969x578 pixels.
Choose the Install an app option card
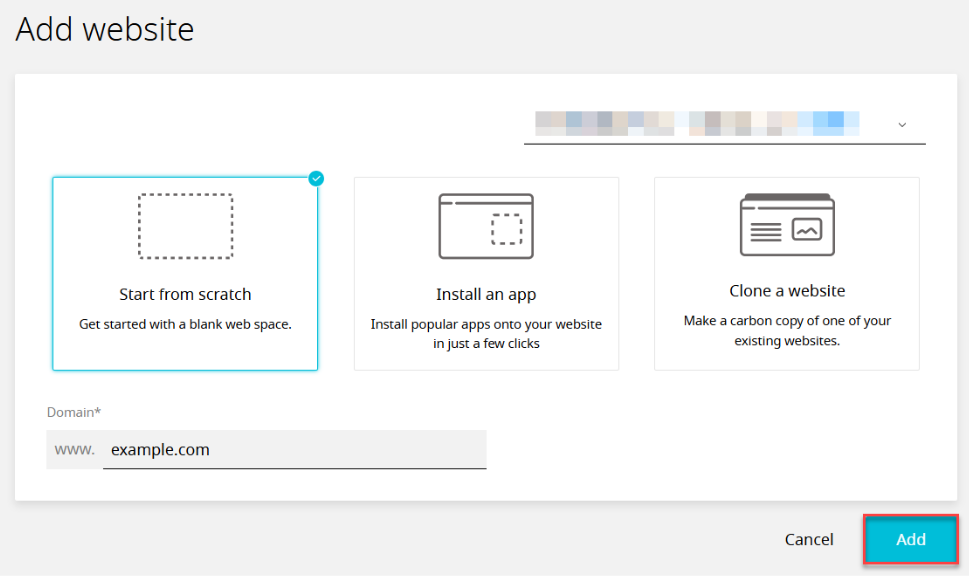486,274
